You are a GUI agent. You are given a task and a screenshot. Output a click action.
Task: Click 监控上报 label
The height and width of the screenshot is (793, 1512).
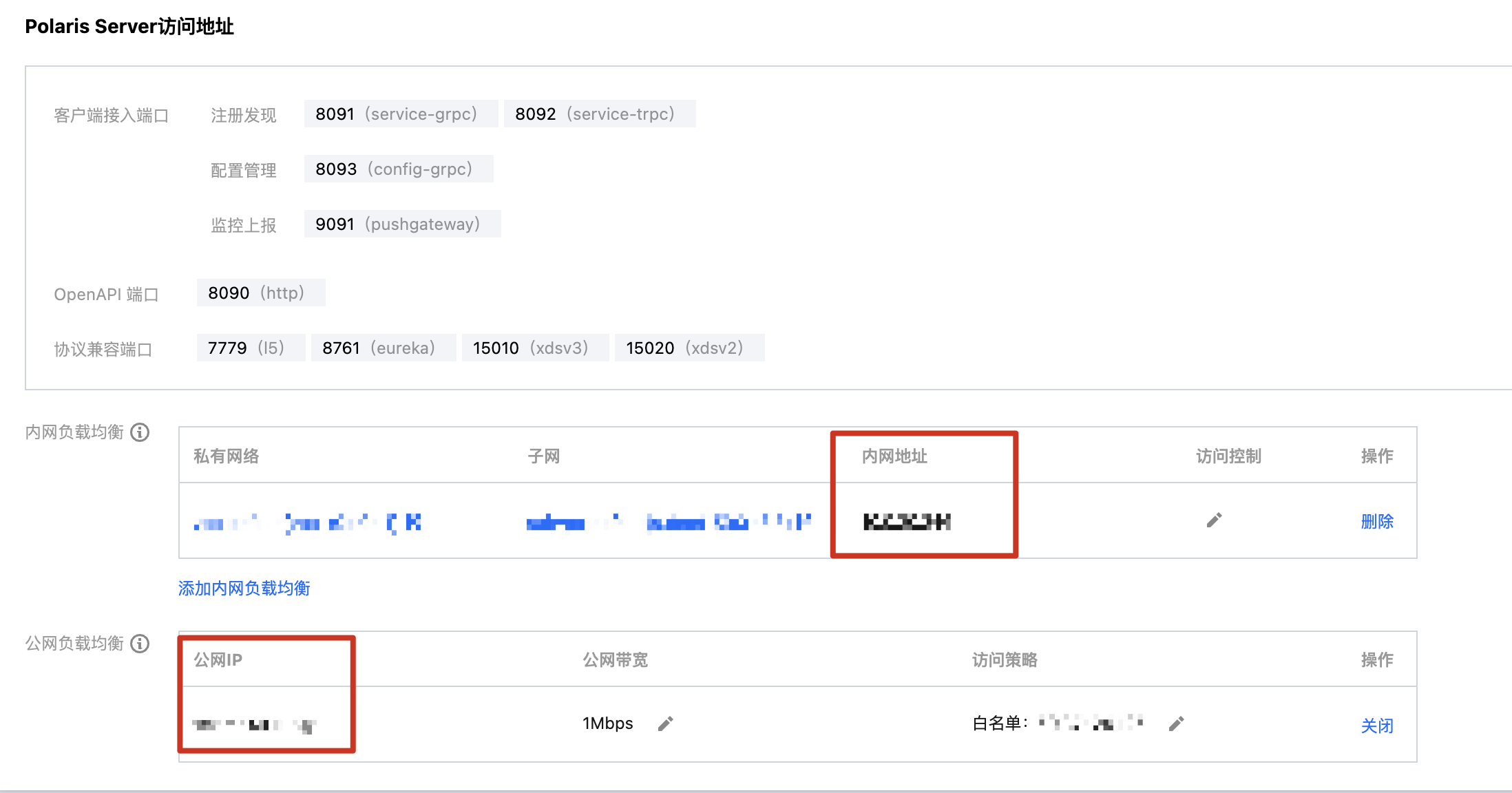[x=244, y=226]
